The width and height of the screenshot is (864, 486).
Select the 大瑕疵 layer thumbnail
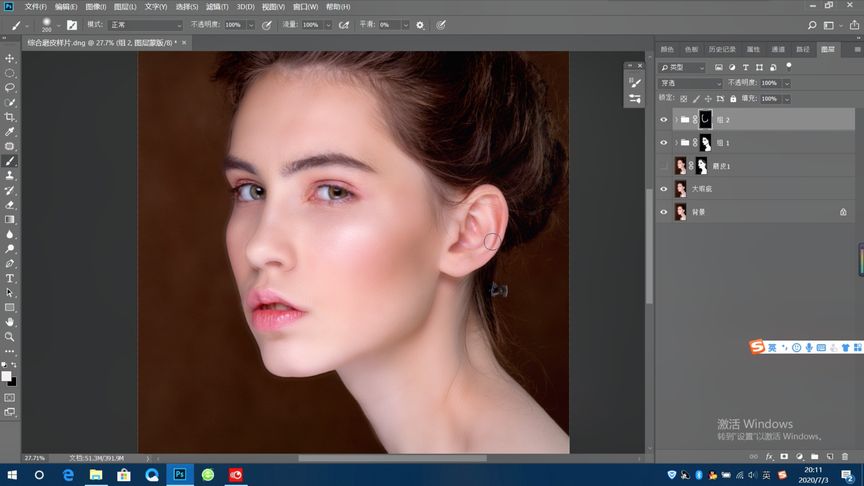click(681, 189)
